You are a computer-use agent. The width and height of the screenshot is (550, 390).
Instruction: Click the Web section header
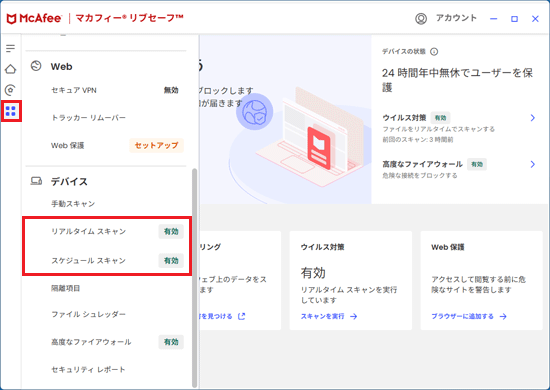pyautogui.click(x=61, y=66)
